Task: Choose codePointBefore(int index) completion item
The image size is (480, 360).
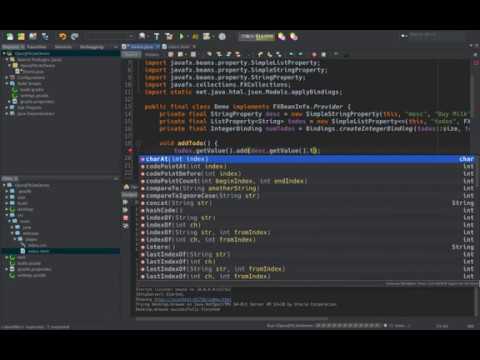Action: pos(307,174)
